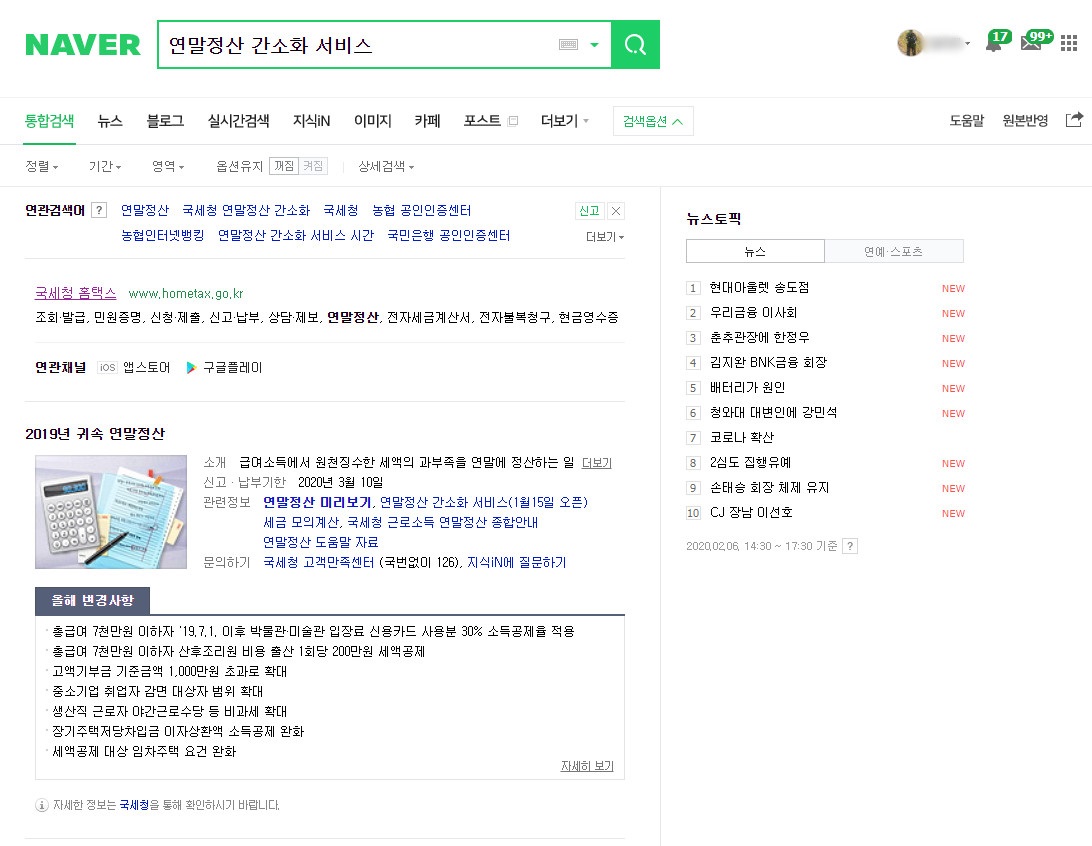Click the 구글플레이 icon
This screenshot has height=846, width=1092.
(x=192, y=367)
